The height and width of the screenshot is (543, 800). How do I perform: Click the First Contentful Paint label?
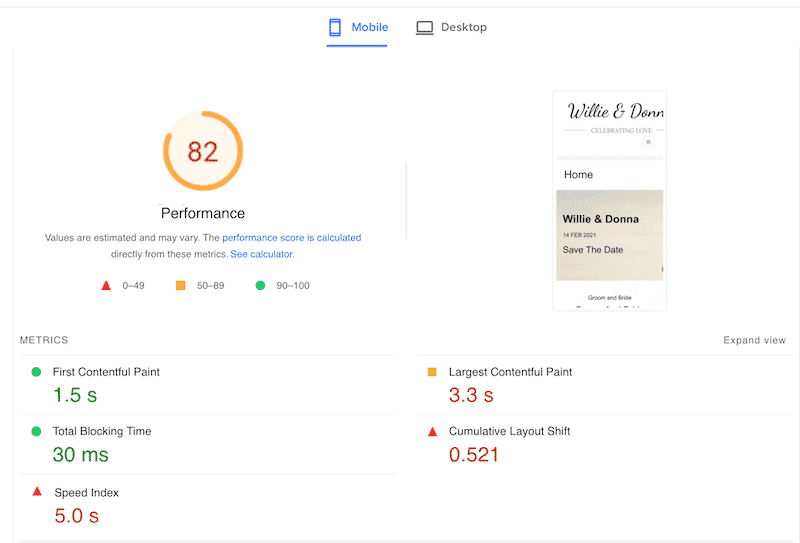[106, 372]
